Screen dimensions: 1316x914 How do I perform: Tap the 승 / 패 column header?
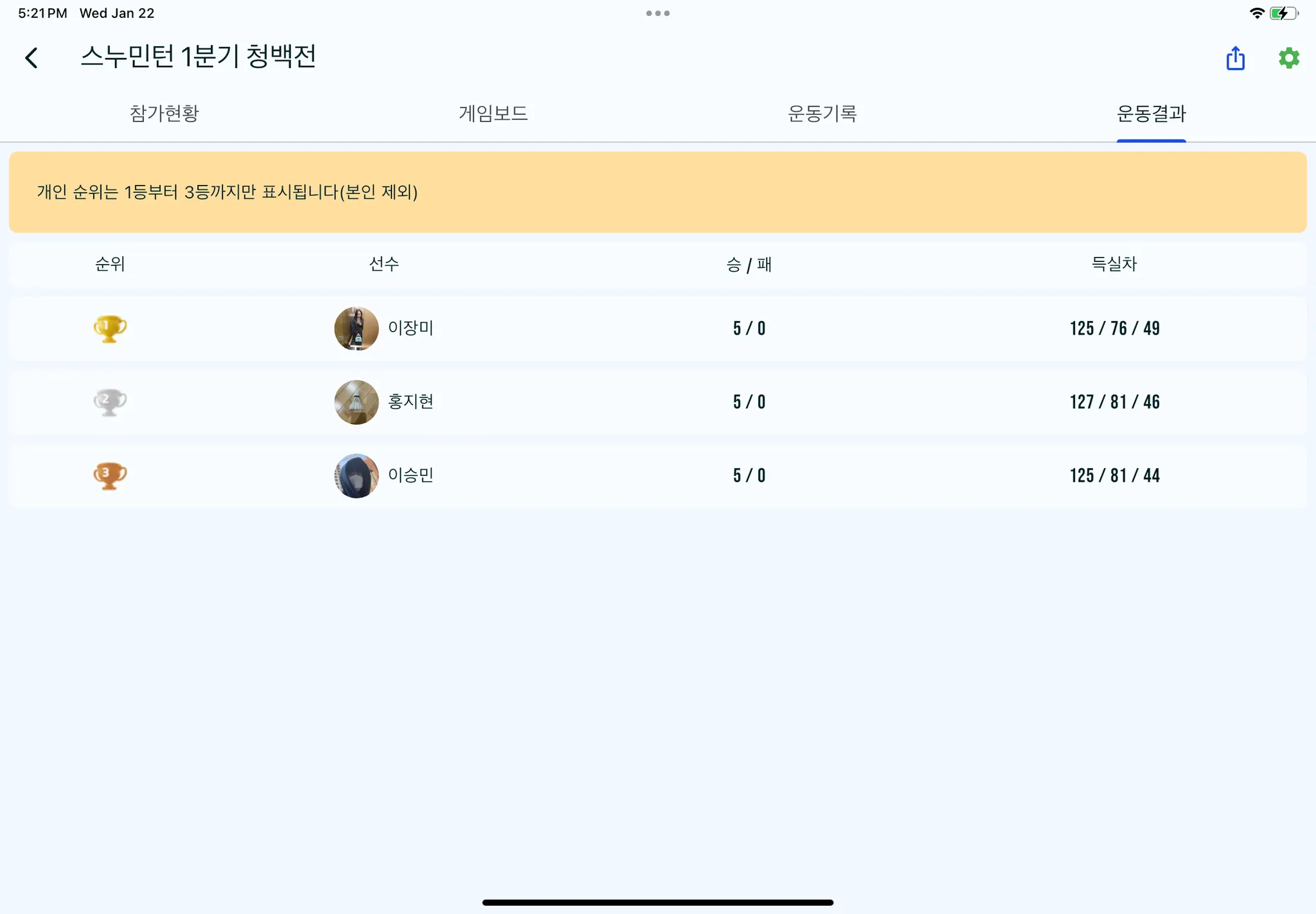tap(749, 265)
